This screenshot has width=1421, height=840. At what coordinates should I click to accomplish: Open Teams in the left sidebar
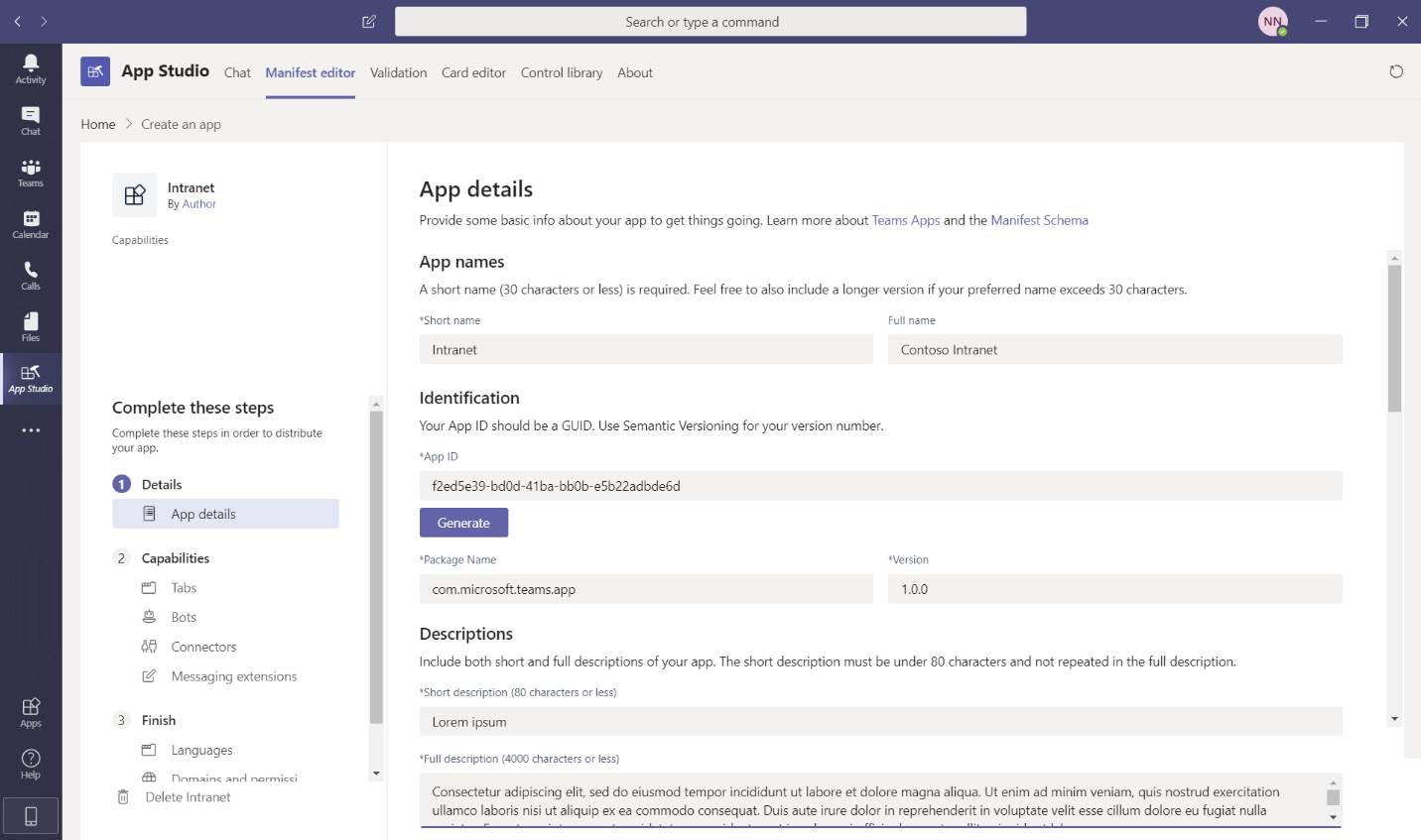[x=31, y=173]
